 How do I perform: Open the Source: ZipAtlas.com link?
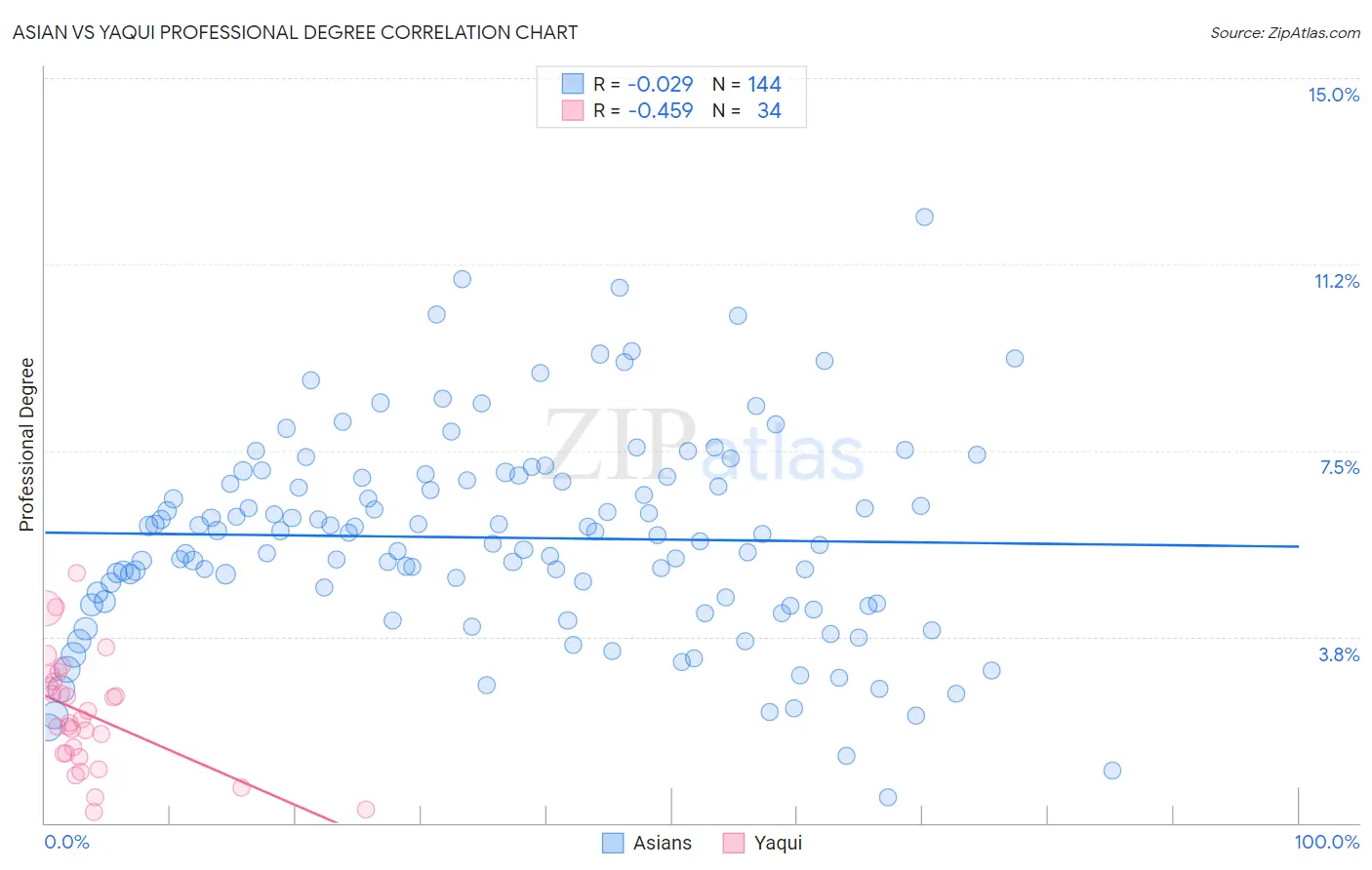pos(1285,32)
